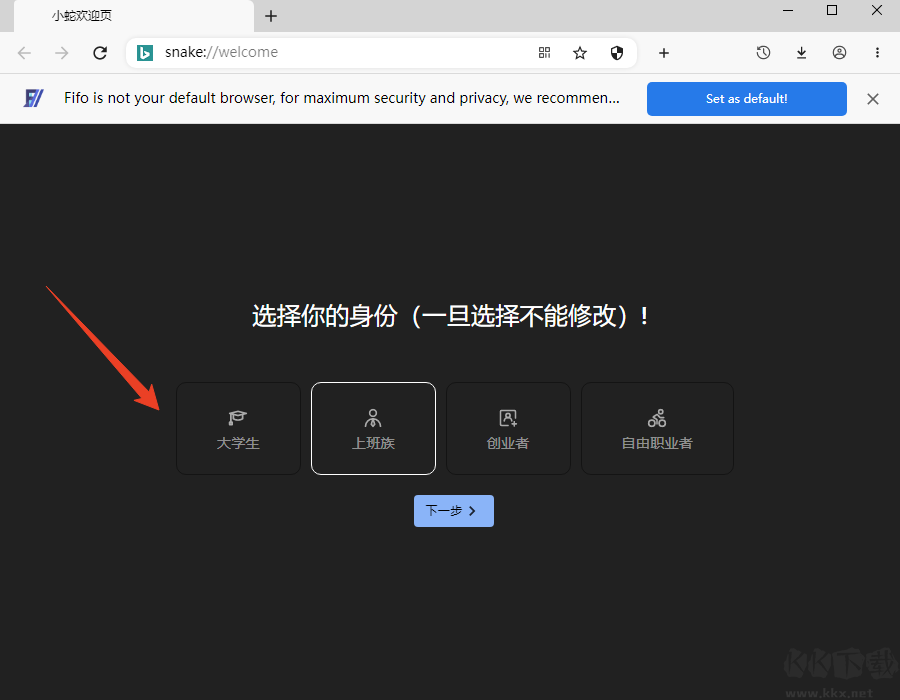Open the browser three-dot menu
Viewport: 900px width, 700px height.
(877, 52)
